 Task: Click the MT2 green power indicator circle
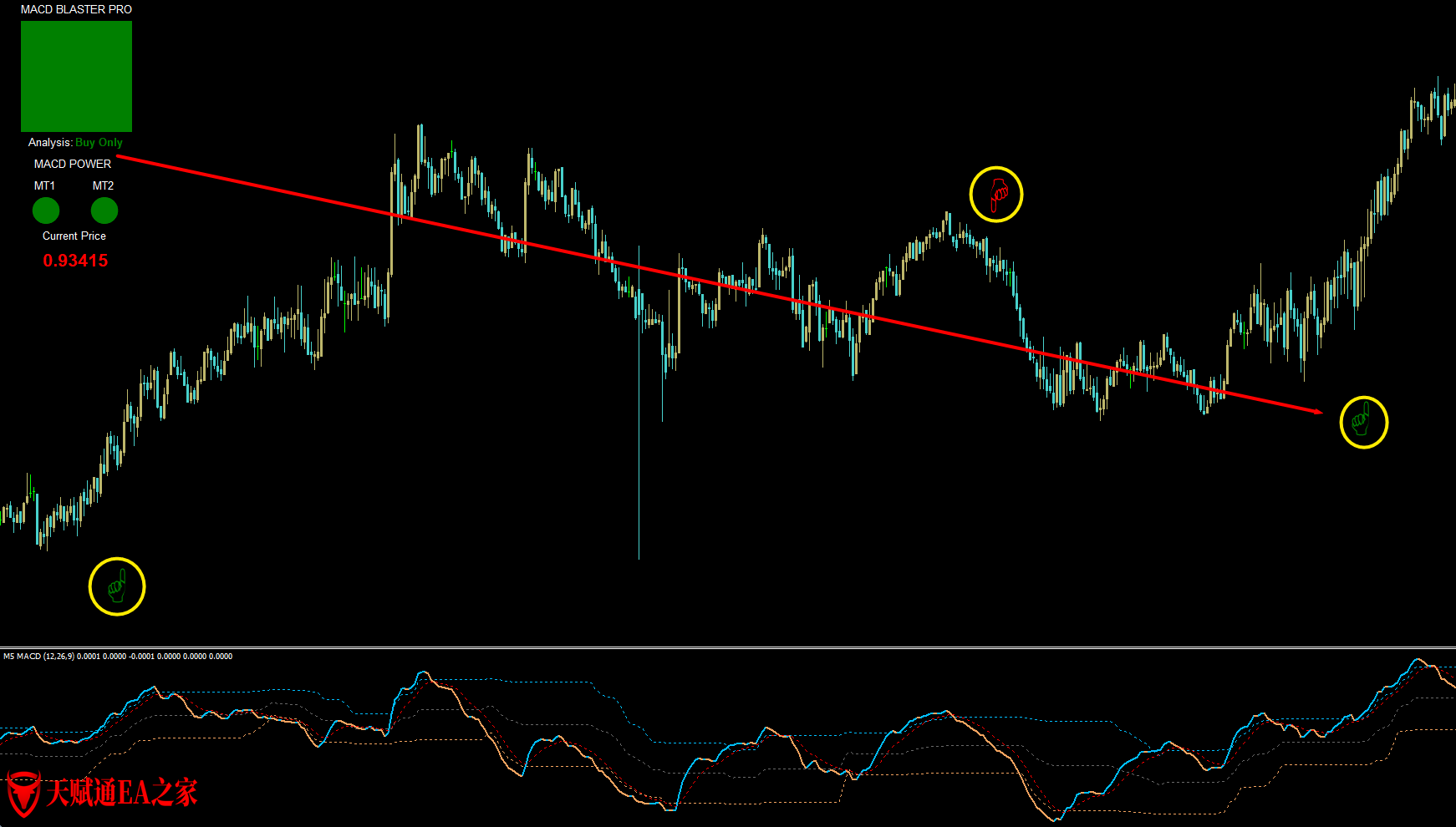104,211
